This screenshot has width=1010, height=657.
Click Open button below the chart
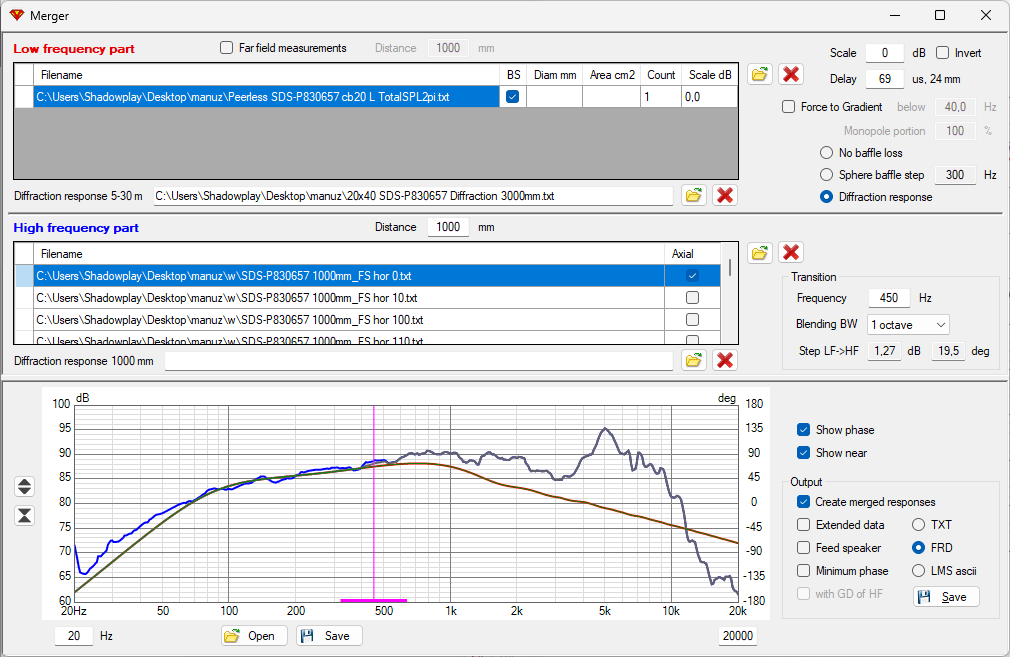254,636
